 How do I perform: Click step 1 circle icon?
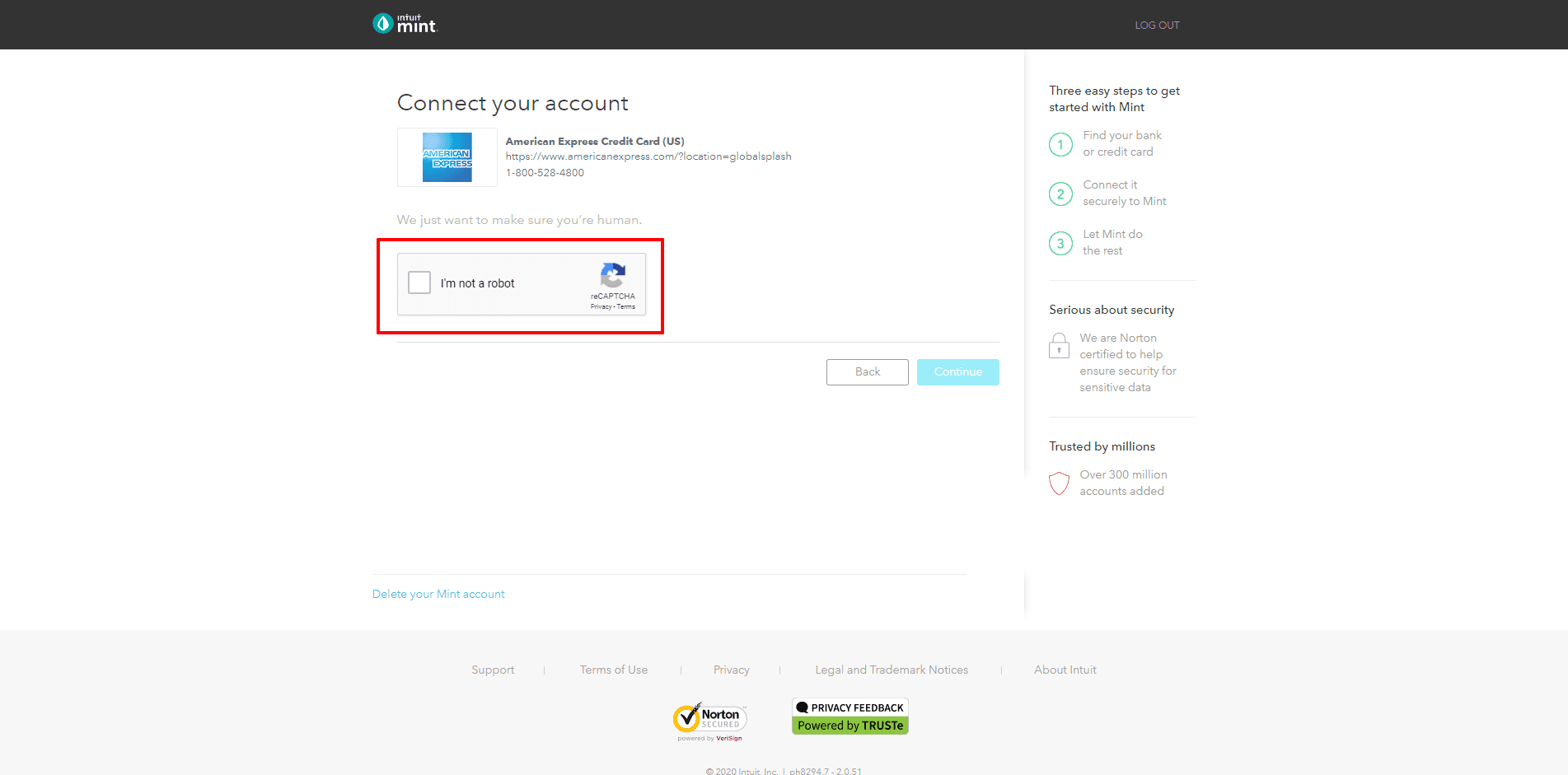(x=1060, y=144)
